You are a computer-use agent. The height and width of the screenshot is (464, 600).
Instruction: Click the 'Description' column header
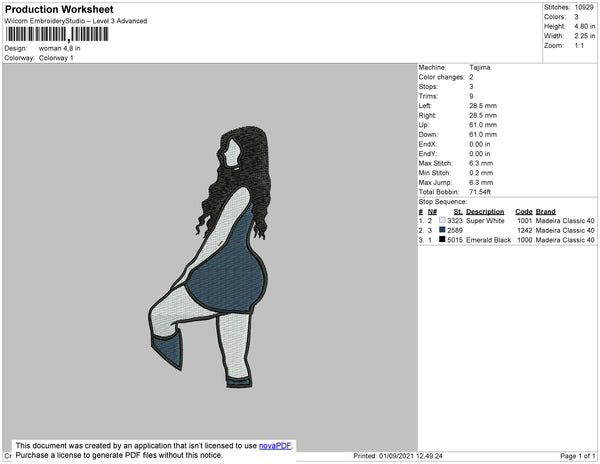485,212
